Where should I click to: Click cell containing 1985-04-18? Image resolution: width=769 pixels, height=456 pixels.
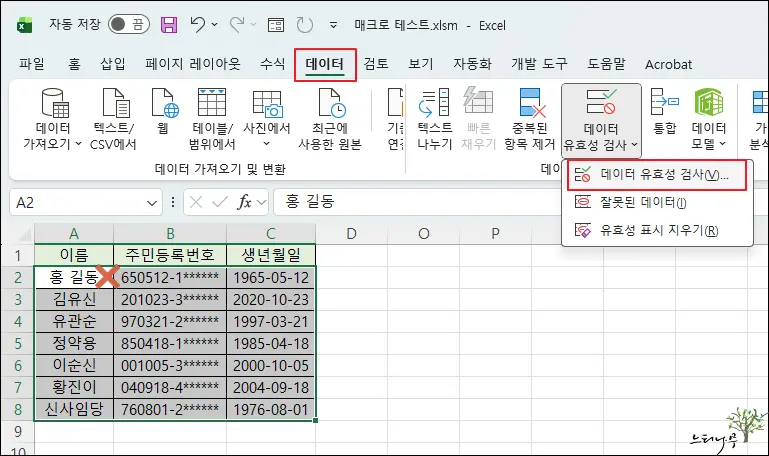coord(271,343)
